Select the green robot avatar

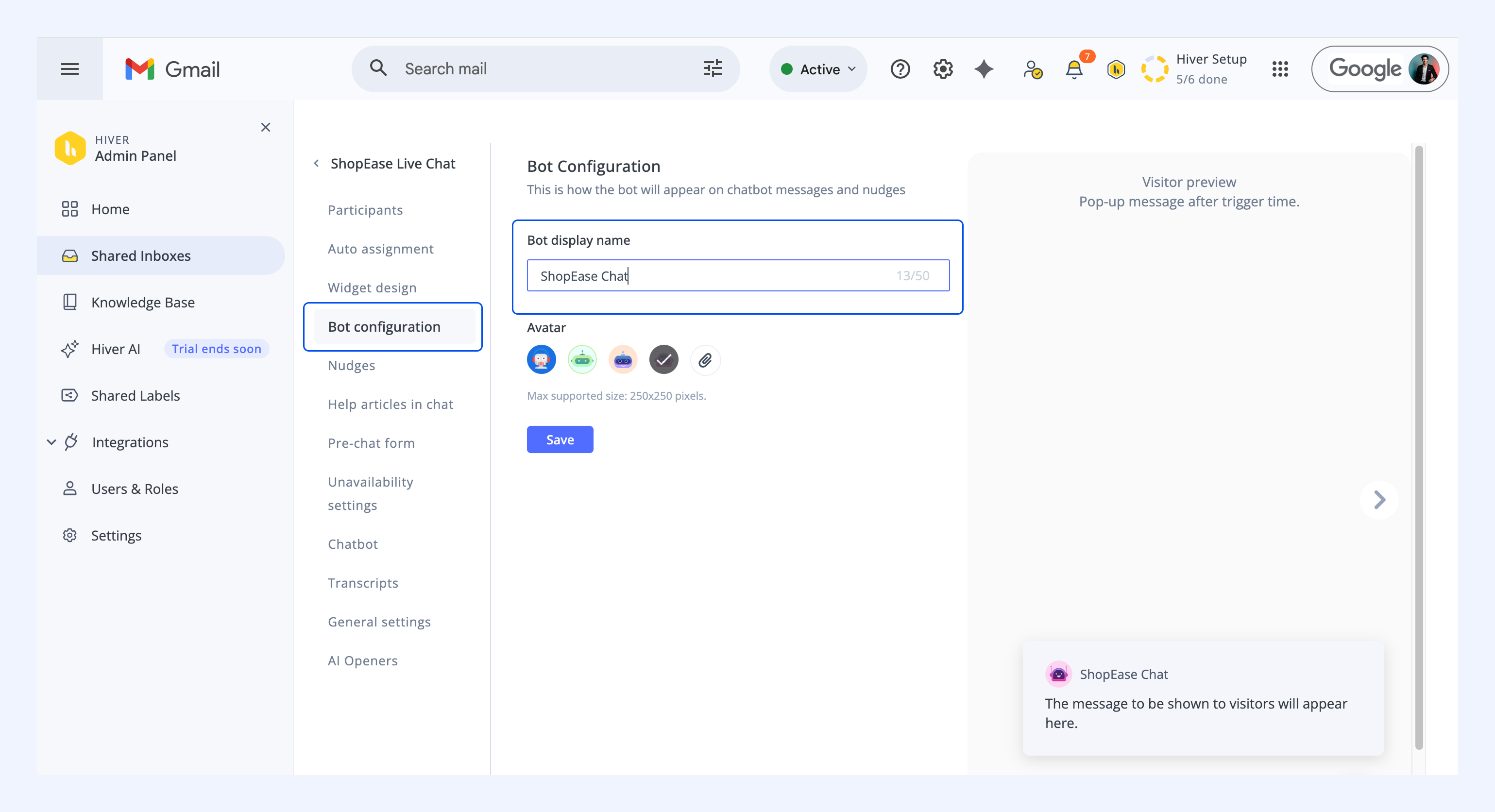582,360
